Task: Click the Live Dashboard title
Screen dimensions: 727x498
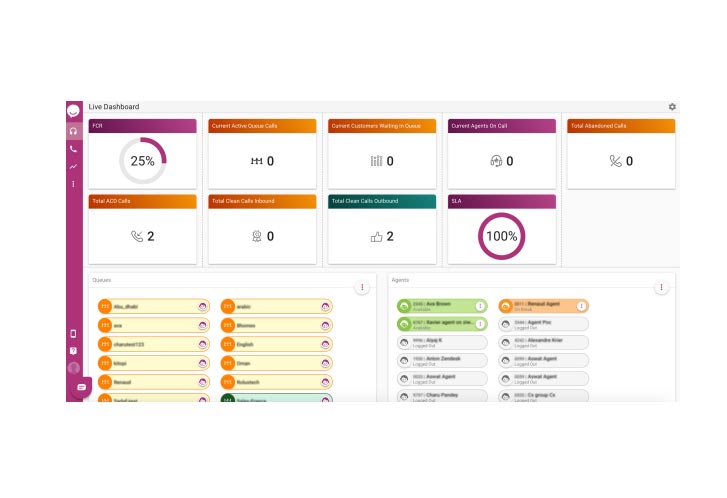Action: [114, 107]
